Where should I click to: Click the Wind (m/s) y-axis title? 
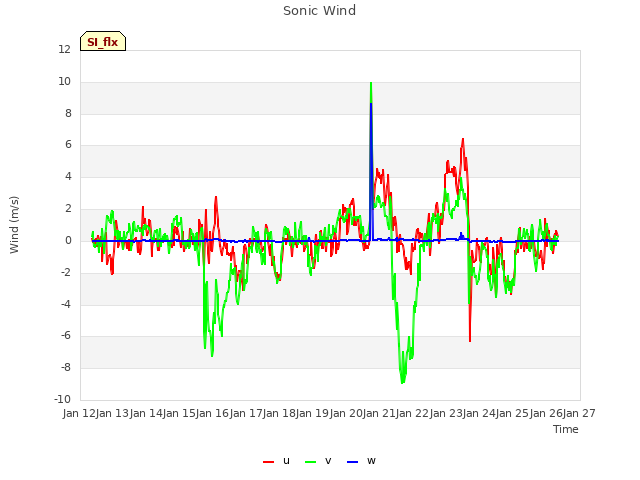pos(14,225)
